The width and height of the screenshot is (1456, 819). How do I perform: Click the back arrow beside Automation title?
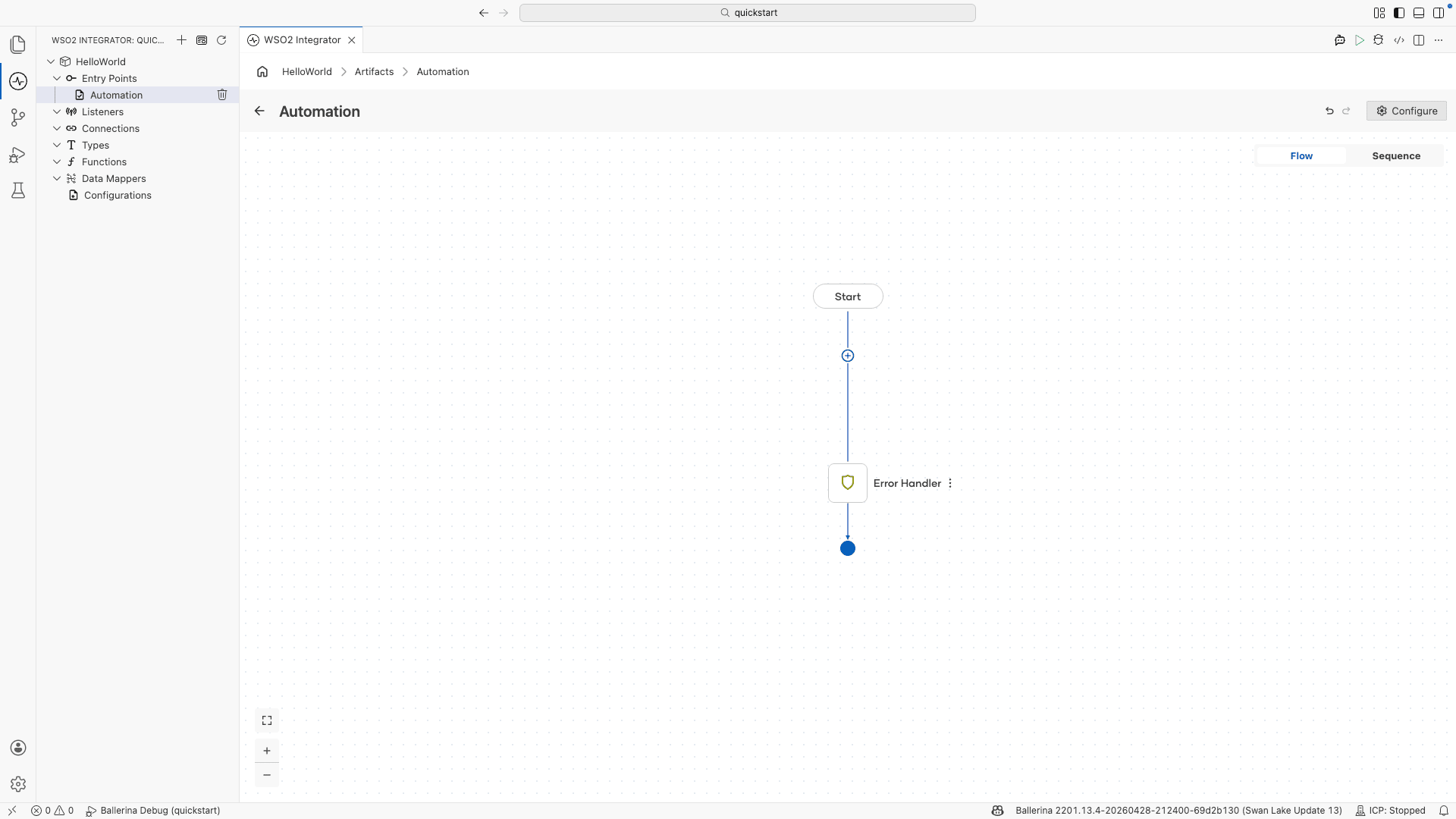pos(259,111)
